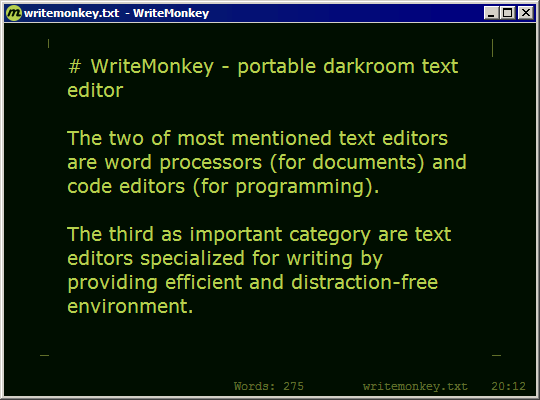Screen dimensions: 540x400
Task: Click line 'are word processors (for documents) and'
Action: tap(267, 163)
